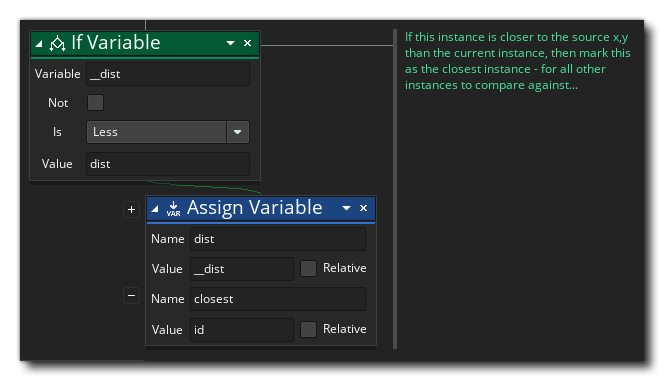
Task: Remove the Assign Variable action with X
Action: coord(363,208)
